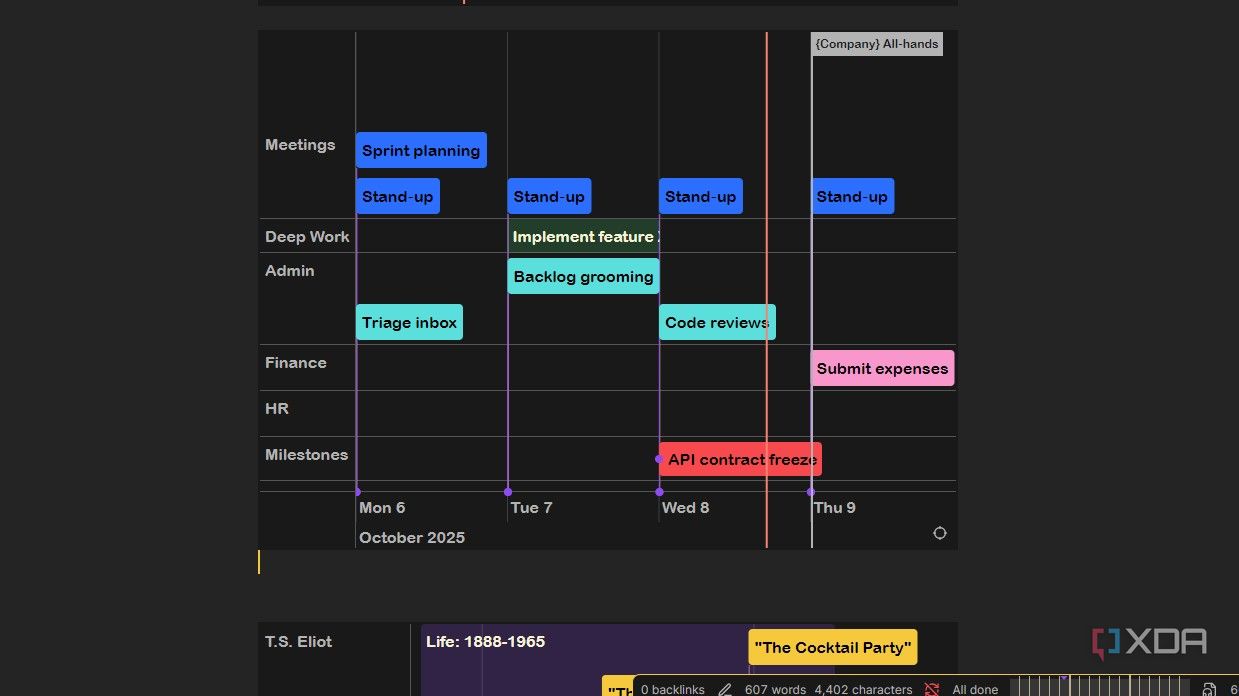The width and height of the screenshot is (1239, 696).
Task: Select the Stand-up event on Tue 7
Action: click(549, 196)
